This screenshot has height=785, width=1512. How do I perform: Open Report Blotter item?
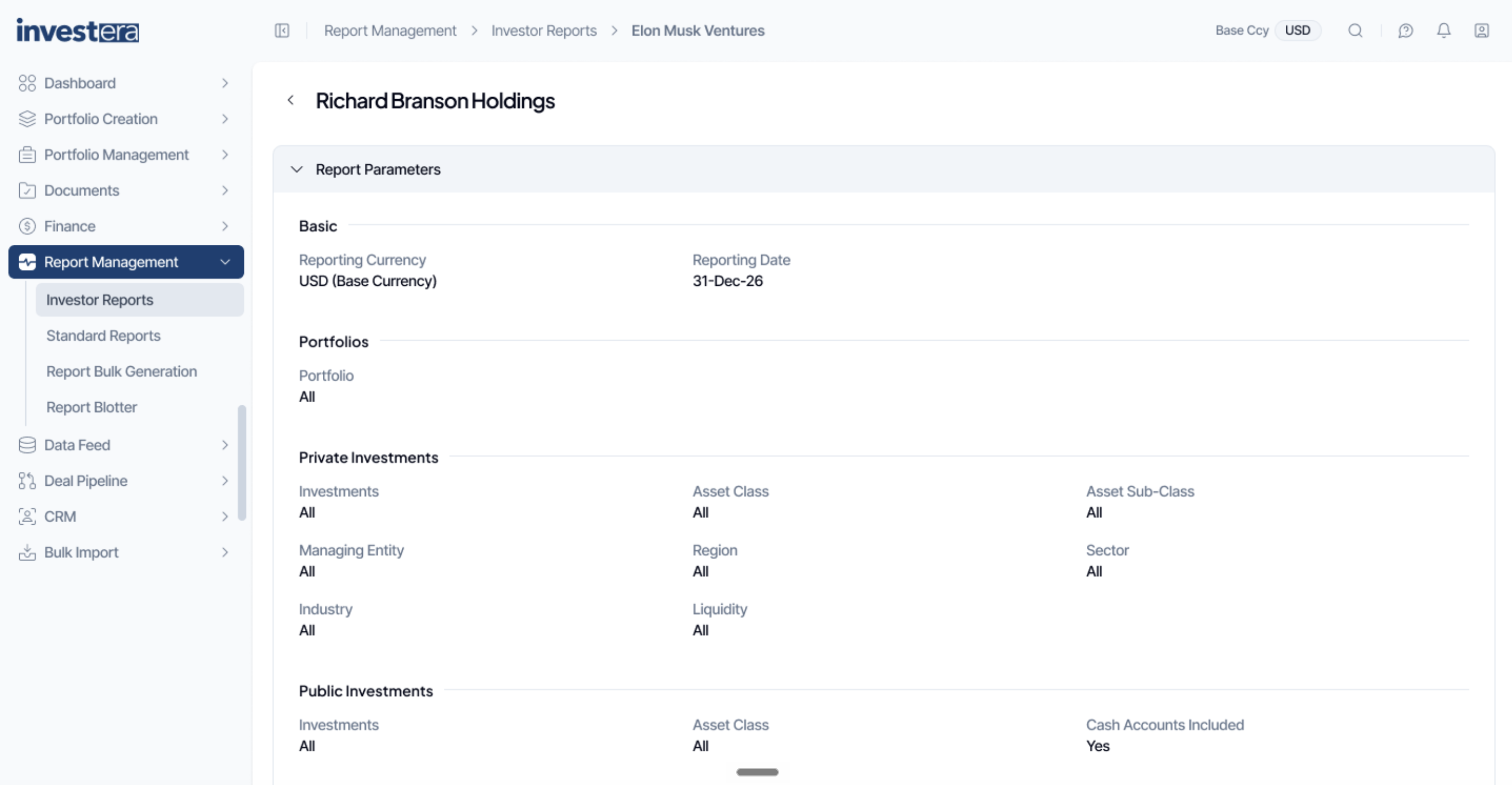tap(92, 408)
